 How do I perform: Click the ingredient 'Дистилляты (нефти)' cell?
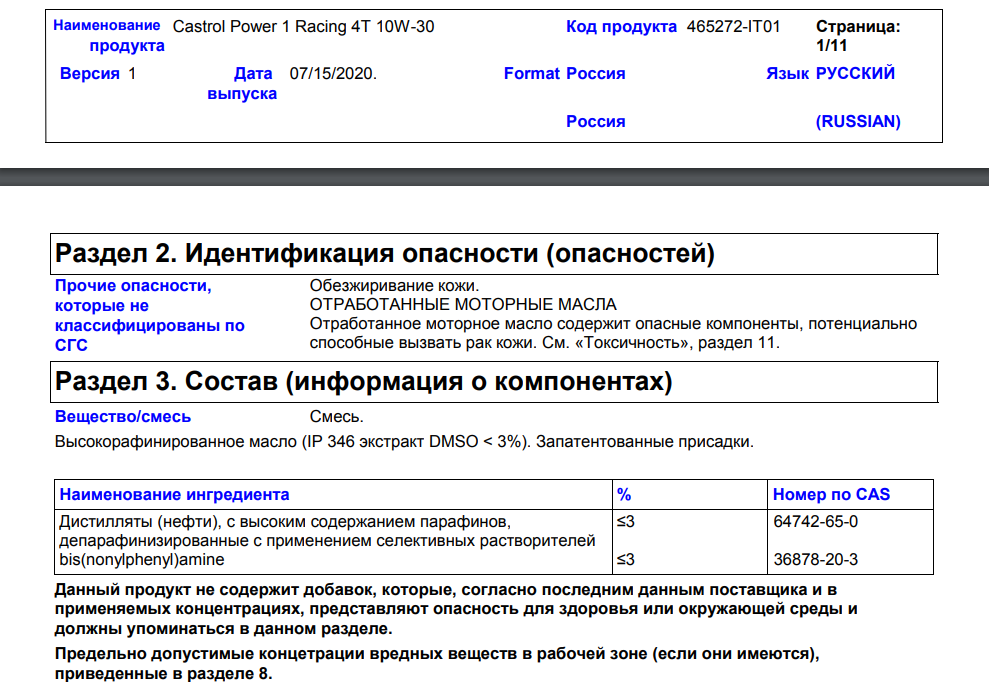(x=327, y=531)
